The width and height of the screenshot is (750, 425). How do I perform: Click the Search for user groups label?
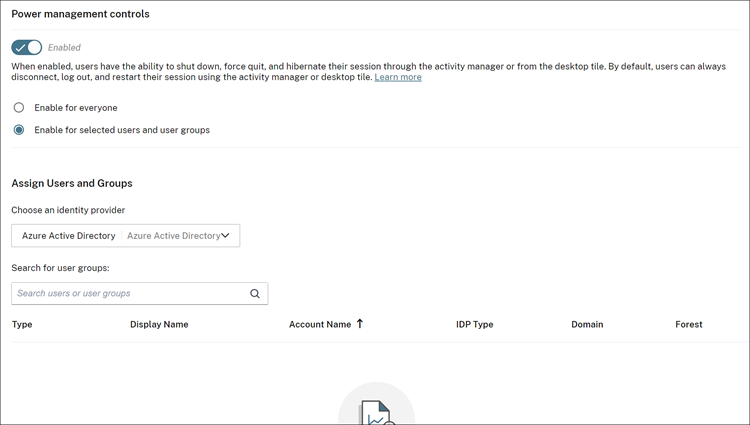coord(60,268)
